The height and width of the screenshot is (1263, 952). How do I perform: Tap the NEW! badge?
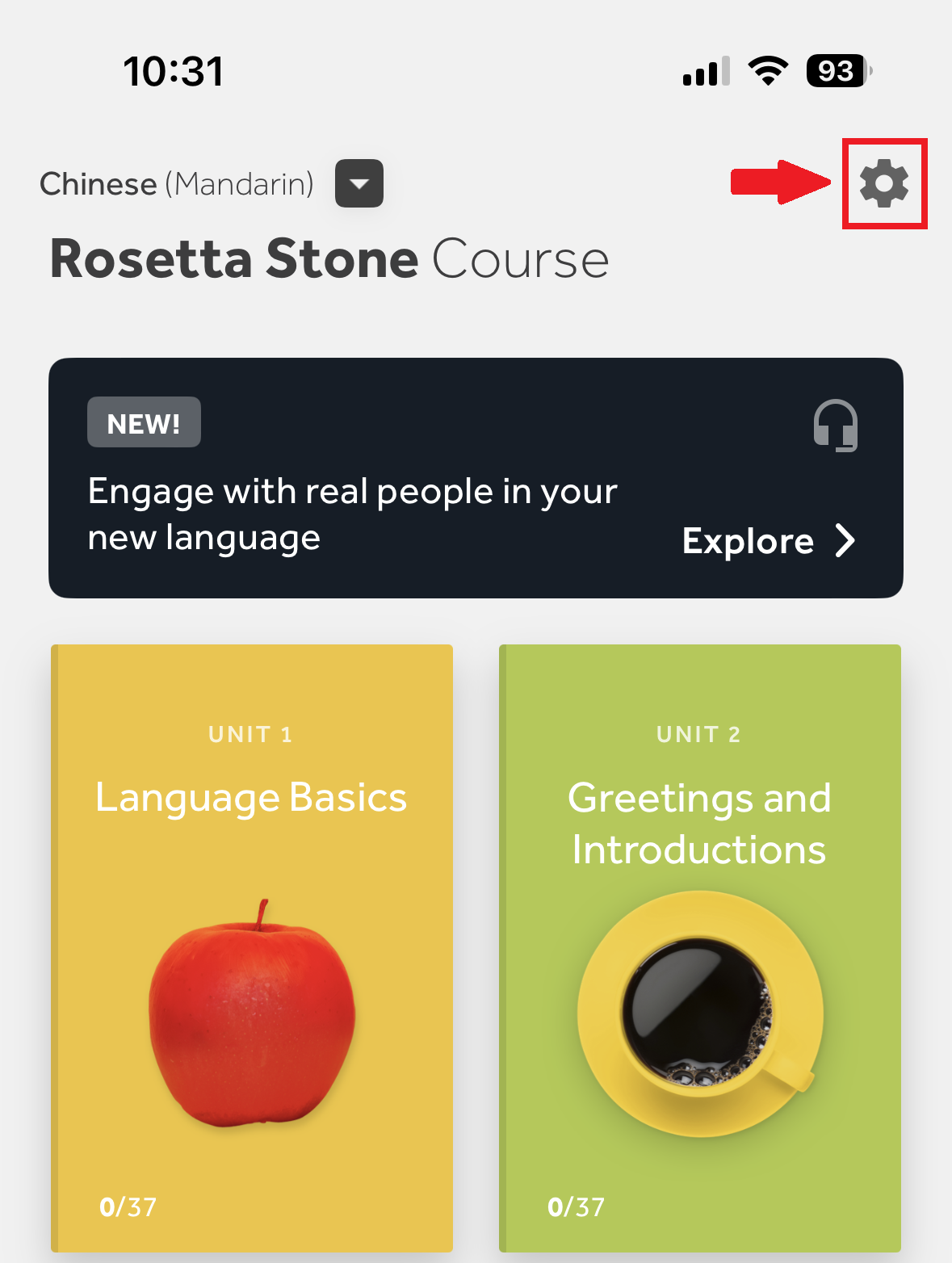(x=144, y=422)
